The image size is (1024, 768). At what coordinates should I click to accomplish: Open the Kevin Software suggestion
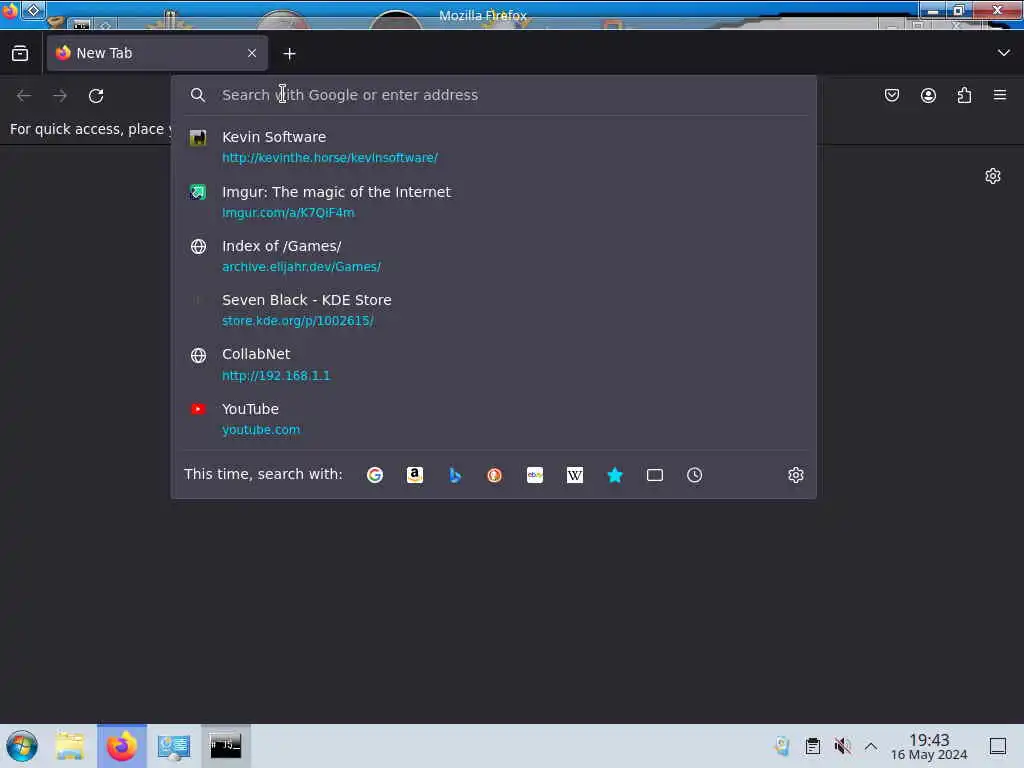click(x=494, y=147)
